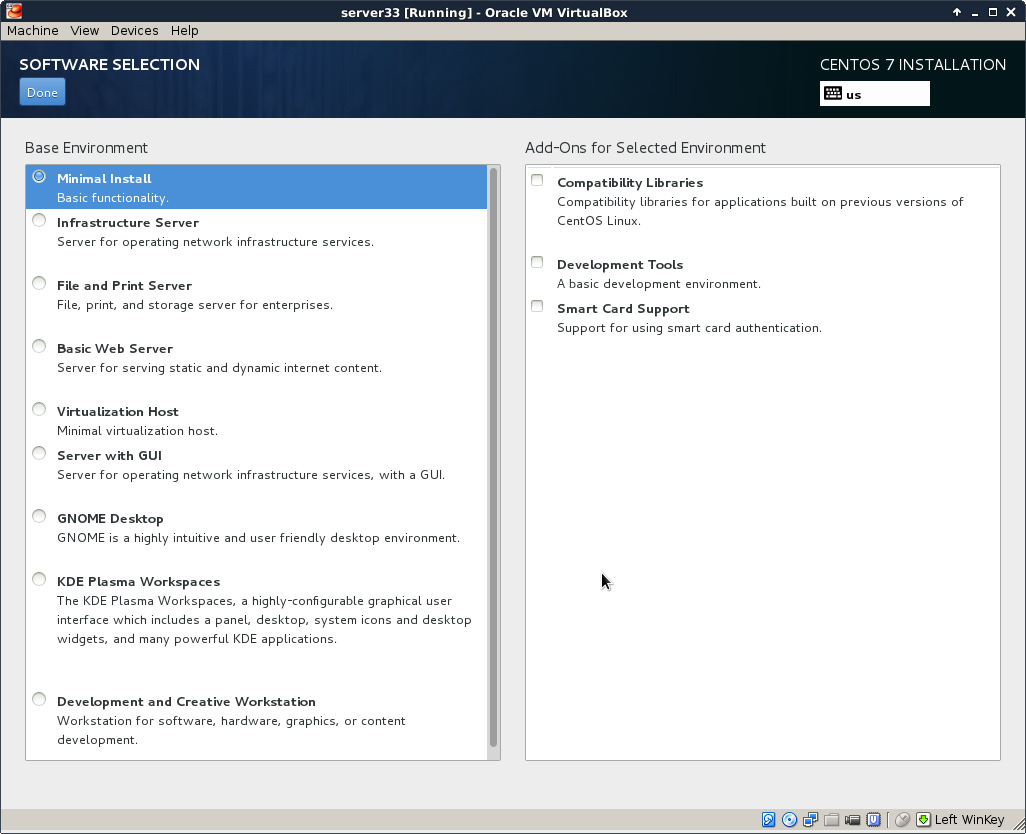Click the CPU virtualization chip icon
This screenshot has height=834, width=1026.
click(873, 820)
